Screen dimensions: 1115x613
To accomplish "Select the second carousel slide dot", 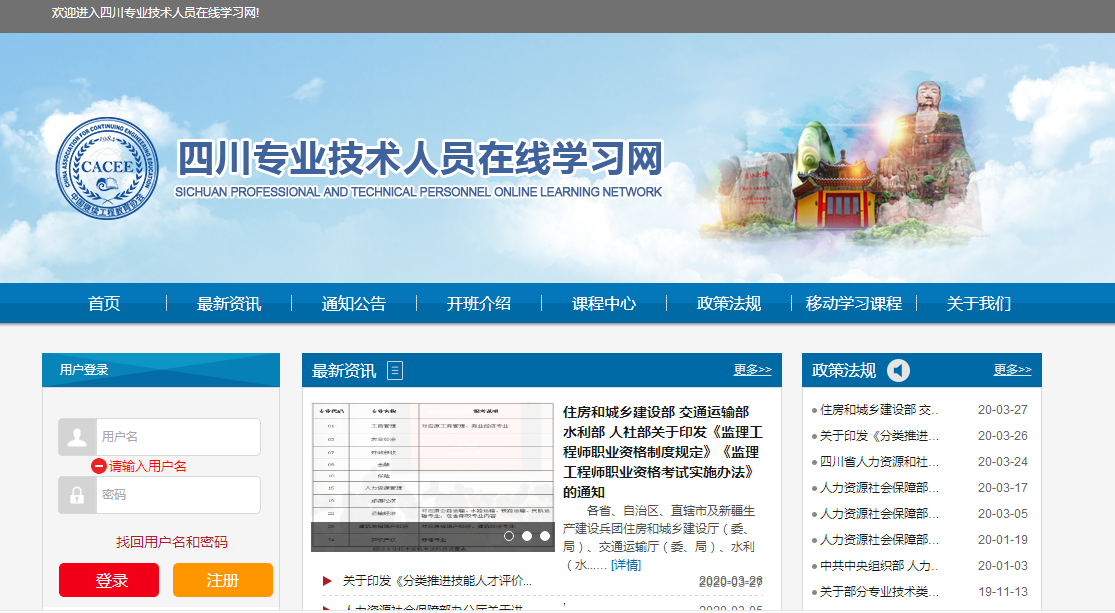I will 527,536.
